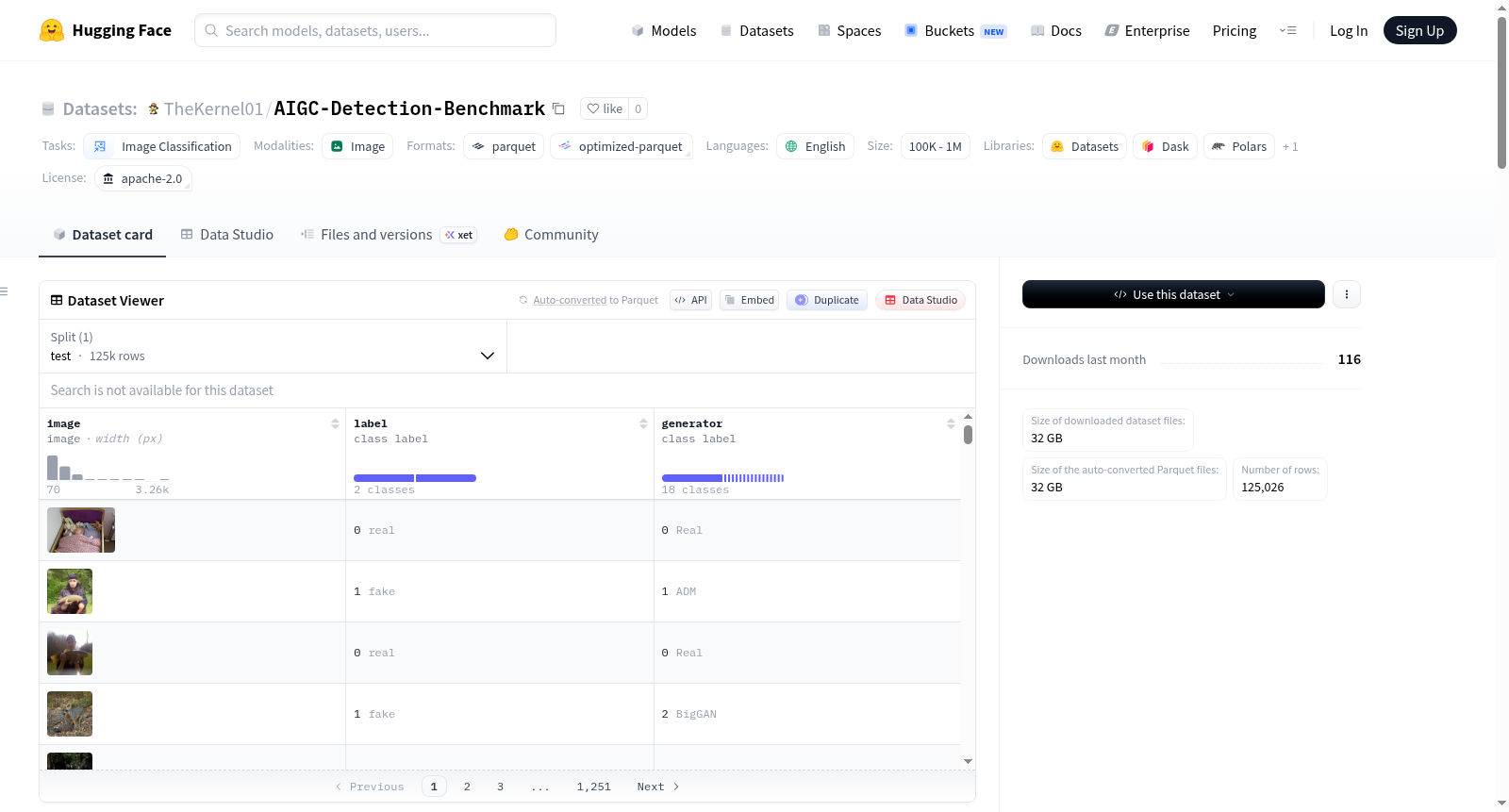Select the optimized-parquet format tag
Screen dimensions: 1509x812
coord(622,146)
